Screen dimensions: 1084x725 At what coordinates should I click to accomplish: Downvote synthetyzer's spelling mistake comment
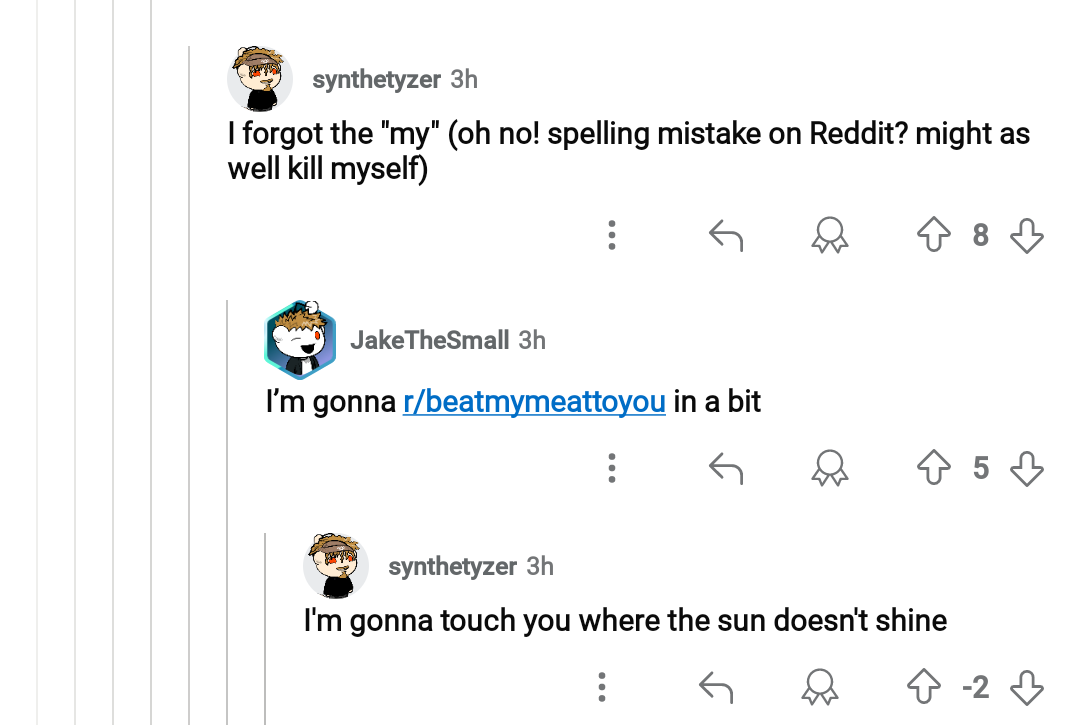coord(1027,236)
